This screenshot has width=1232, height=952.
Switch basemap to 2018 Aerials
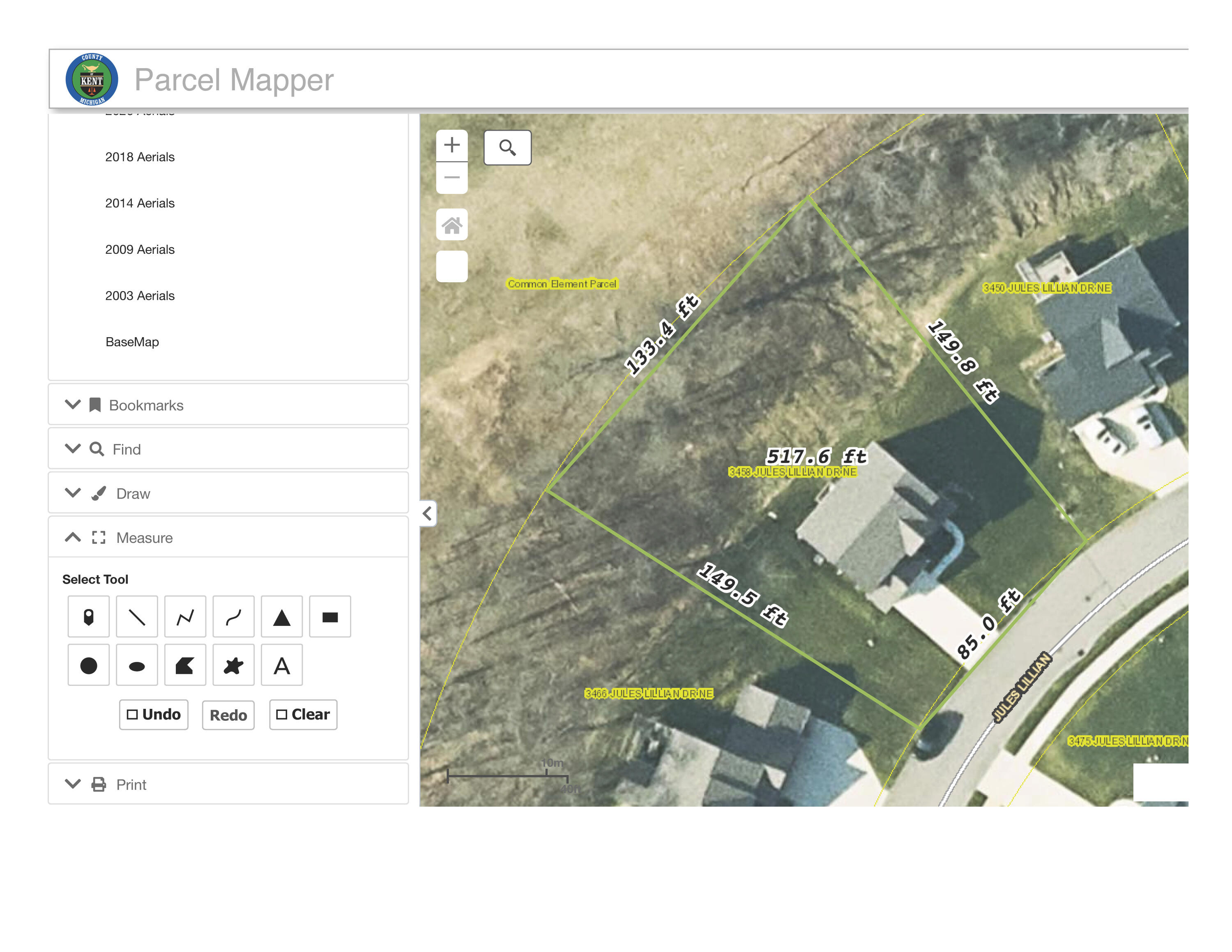(140, 157)
